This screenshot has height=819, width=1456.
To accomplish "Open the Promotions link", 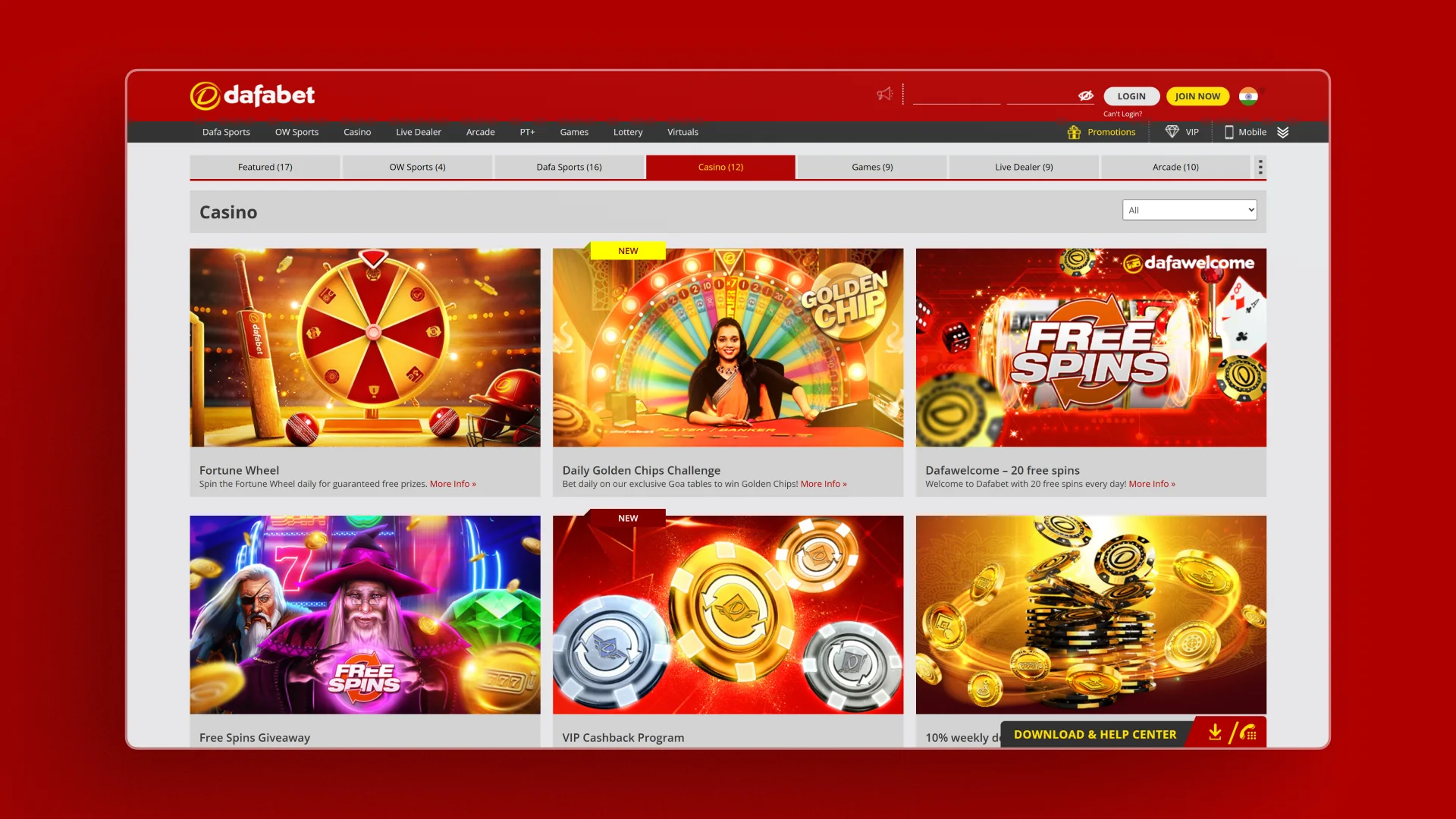I will coord(1111,132).
